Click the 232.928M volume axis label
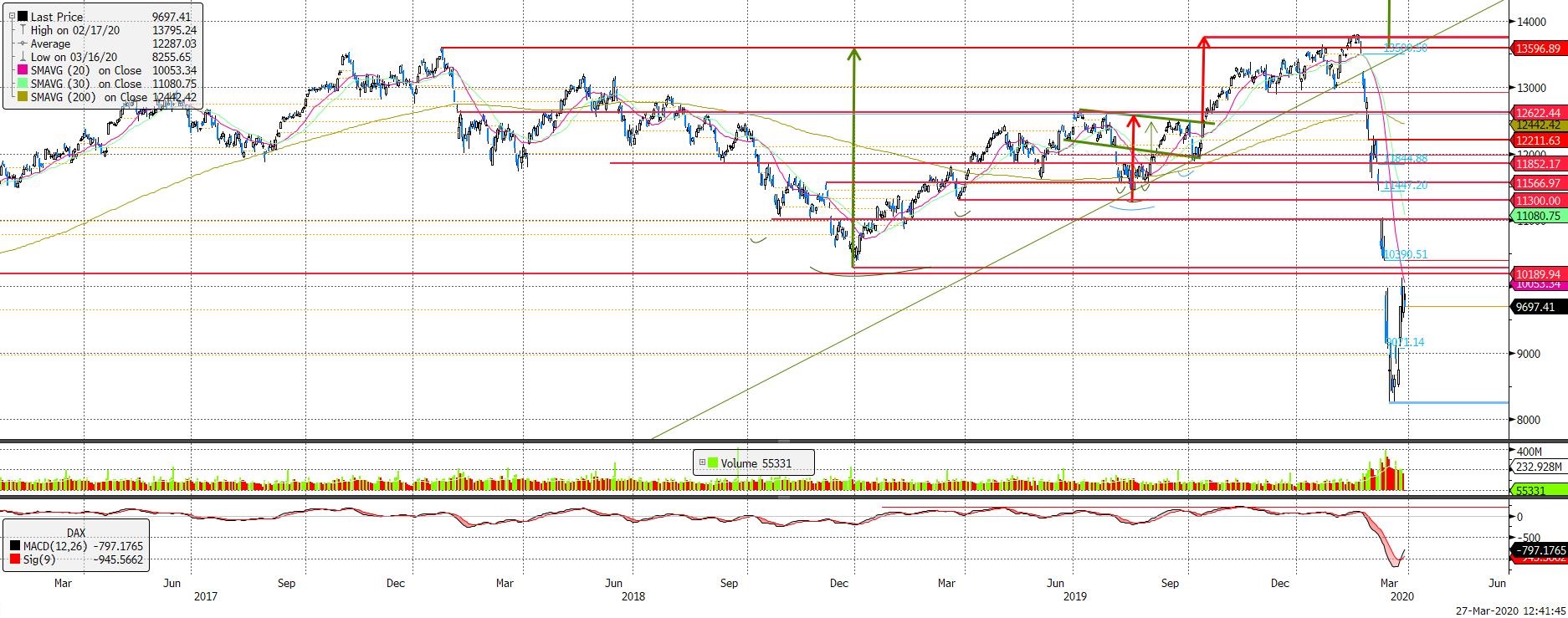 (x=1540, y=467)
